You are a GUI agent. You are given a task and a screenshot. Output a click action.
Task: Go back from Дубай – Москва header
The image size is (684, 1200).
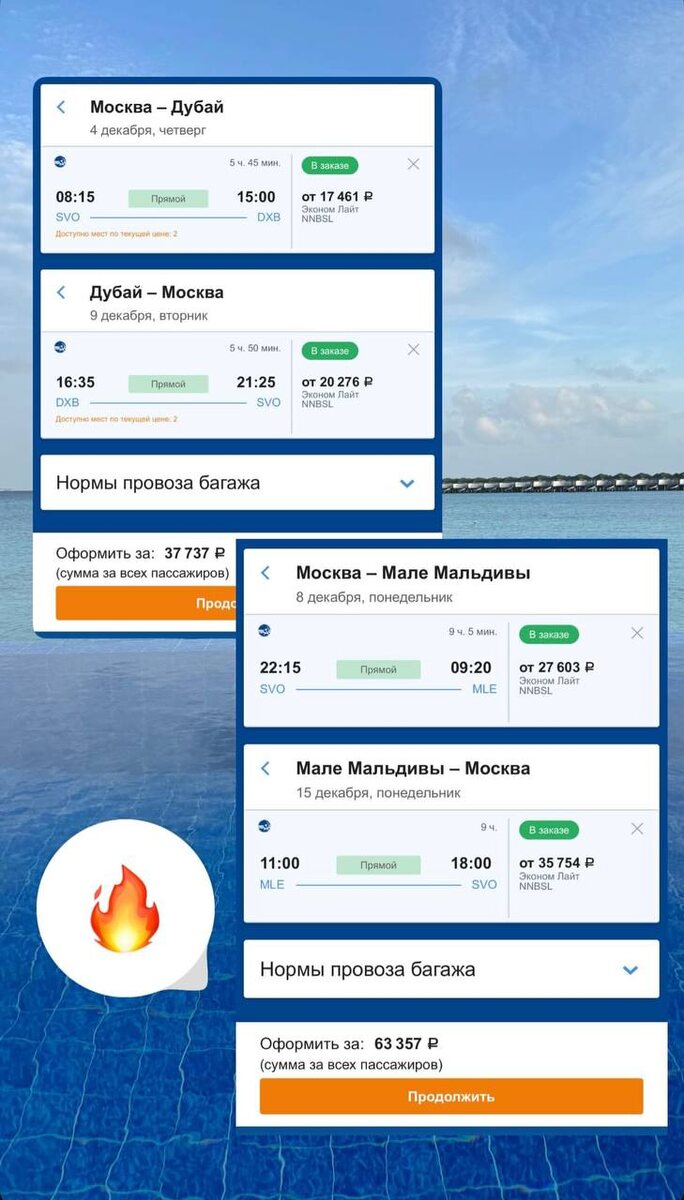coord(61,292)
